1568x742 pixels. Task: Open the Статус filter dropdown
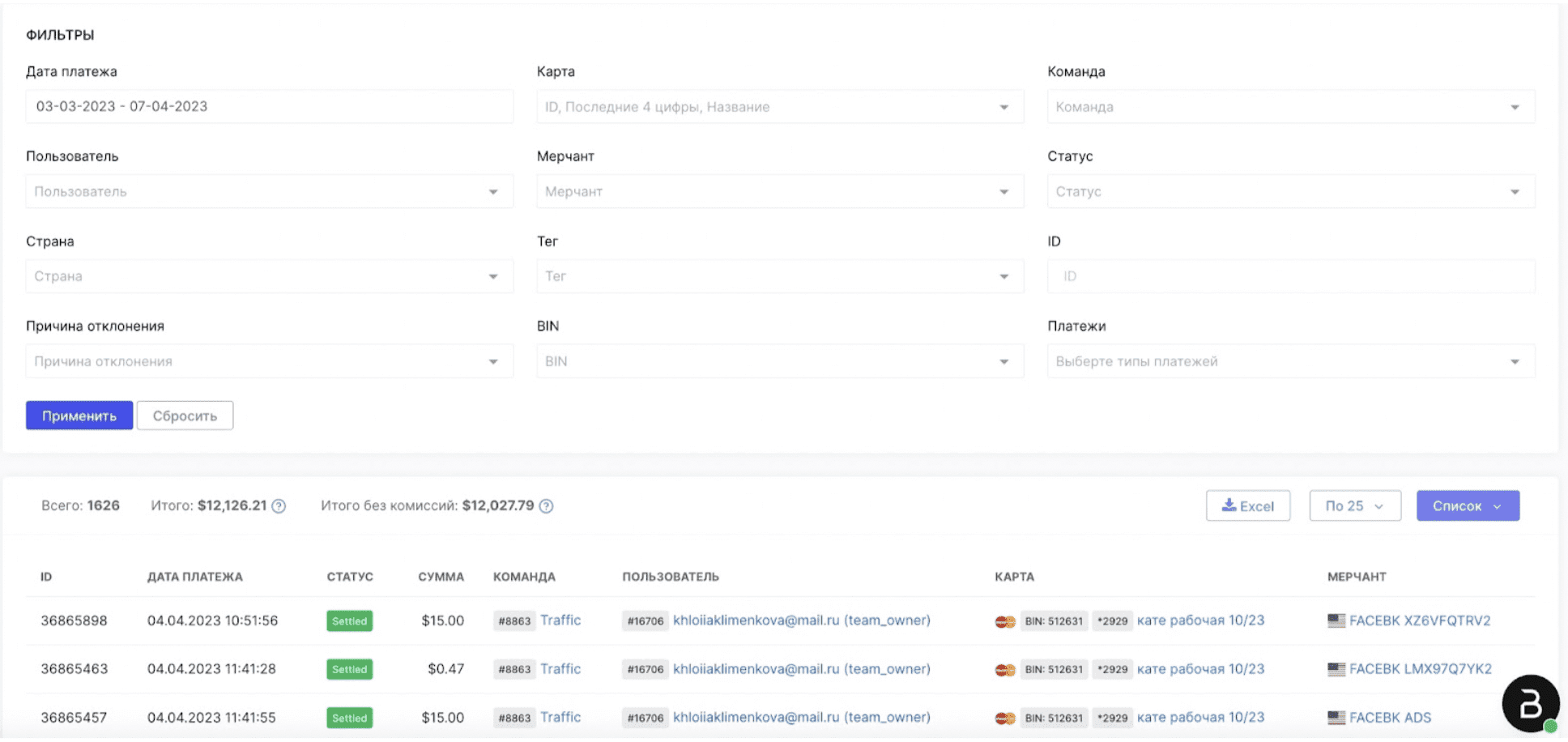click(x=1291, y=192)
